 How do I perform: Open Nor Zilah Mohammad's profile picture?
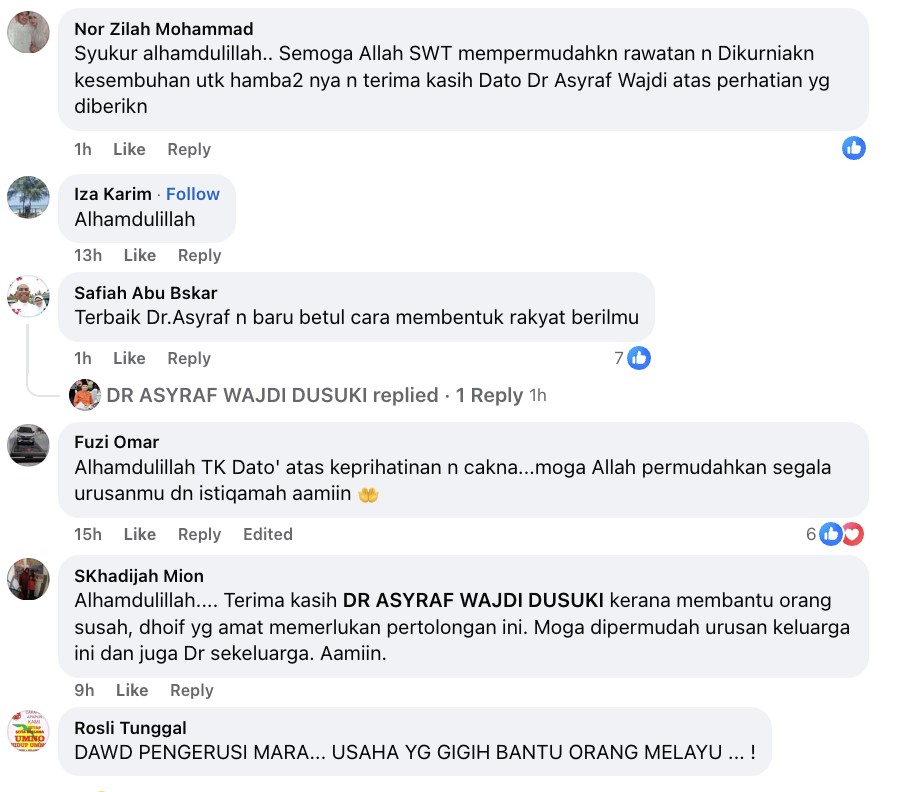tap(28, 32)
